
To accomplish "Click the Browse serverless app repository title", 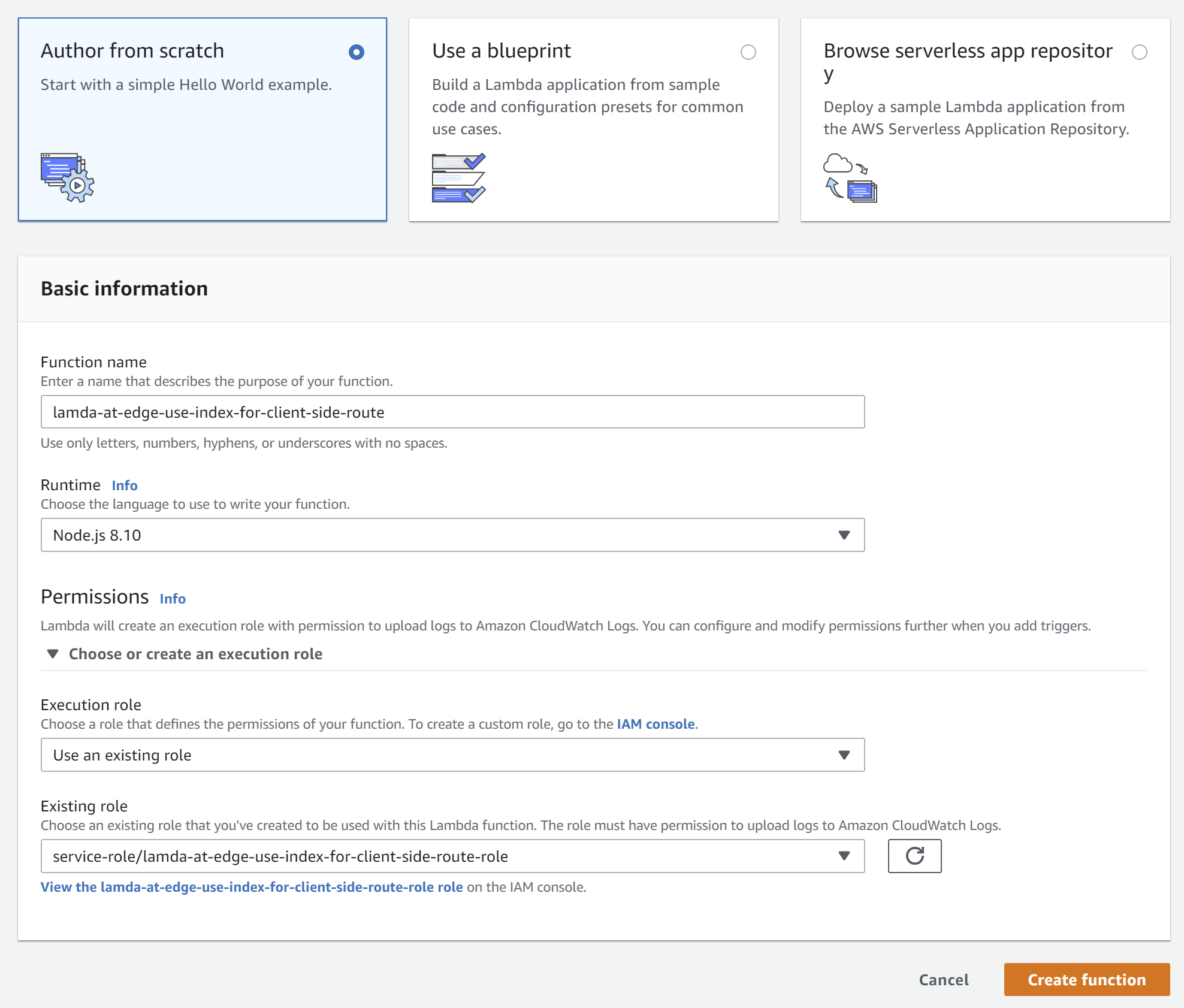I will (968, 62).
